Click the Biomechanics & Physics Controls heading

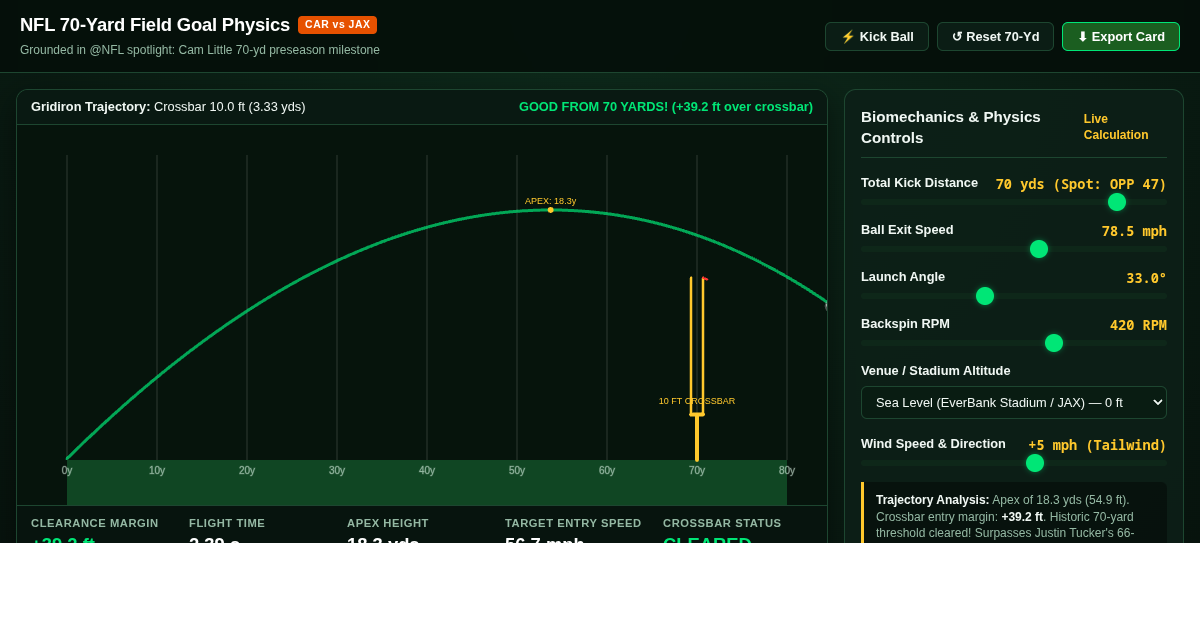point(951,127)
